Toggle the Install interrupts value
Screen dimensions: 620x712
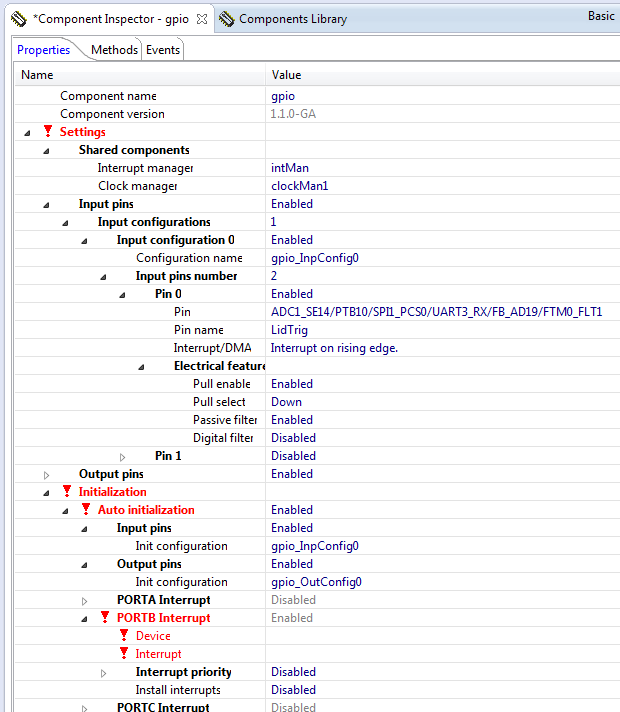[x=293, y=690]
